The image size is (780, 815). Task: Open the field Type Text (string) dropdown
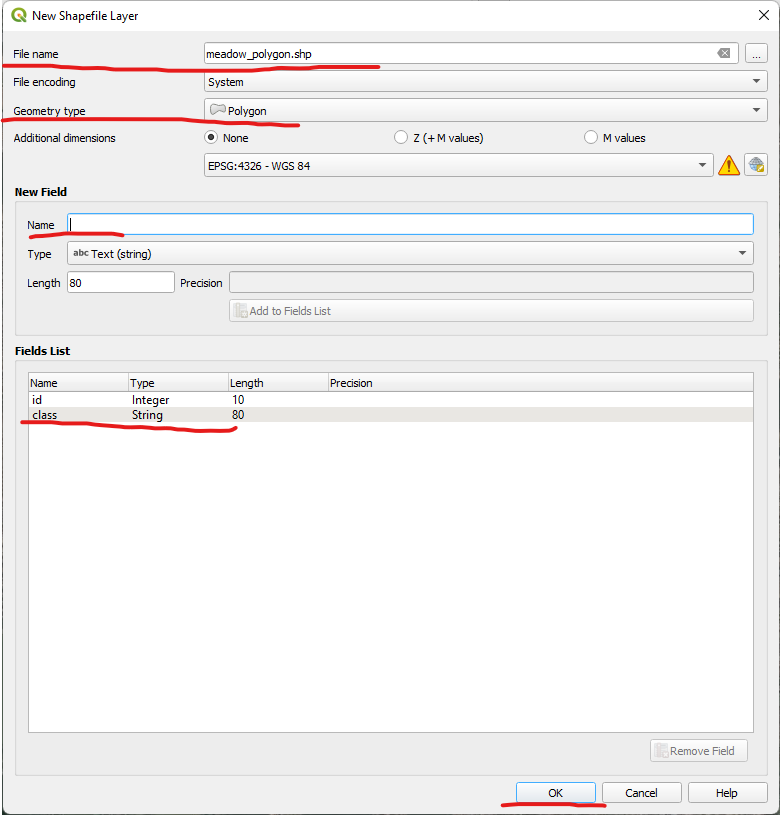410,253
